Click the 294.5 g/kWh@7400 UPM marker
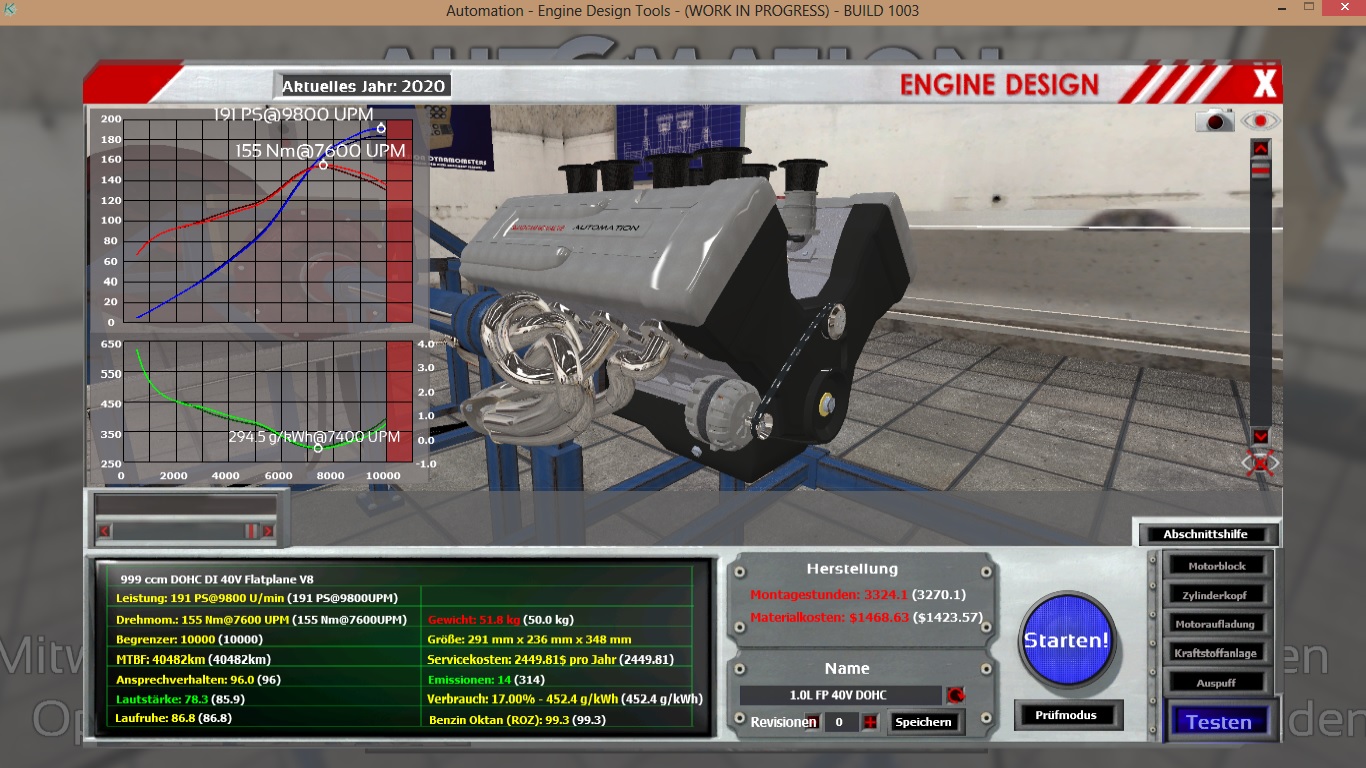The width and height of the screenshot is (1366, 768). pyautogui.click(x=318, y=448)
